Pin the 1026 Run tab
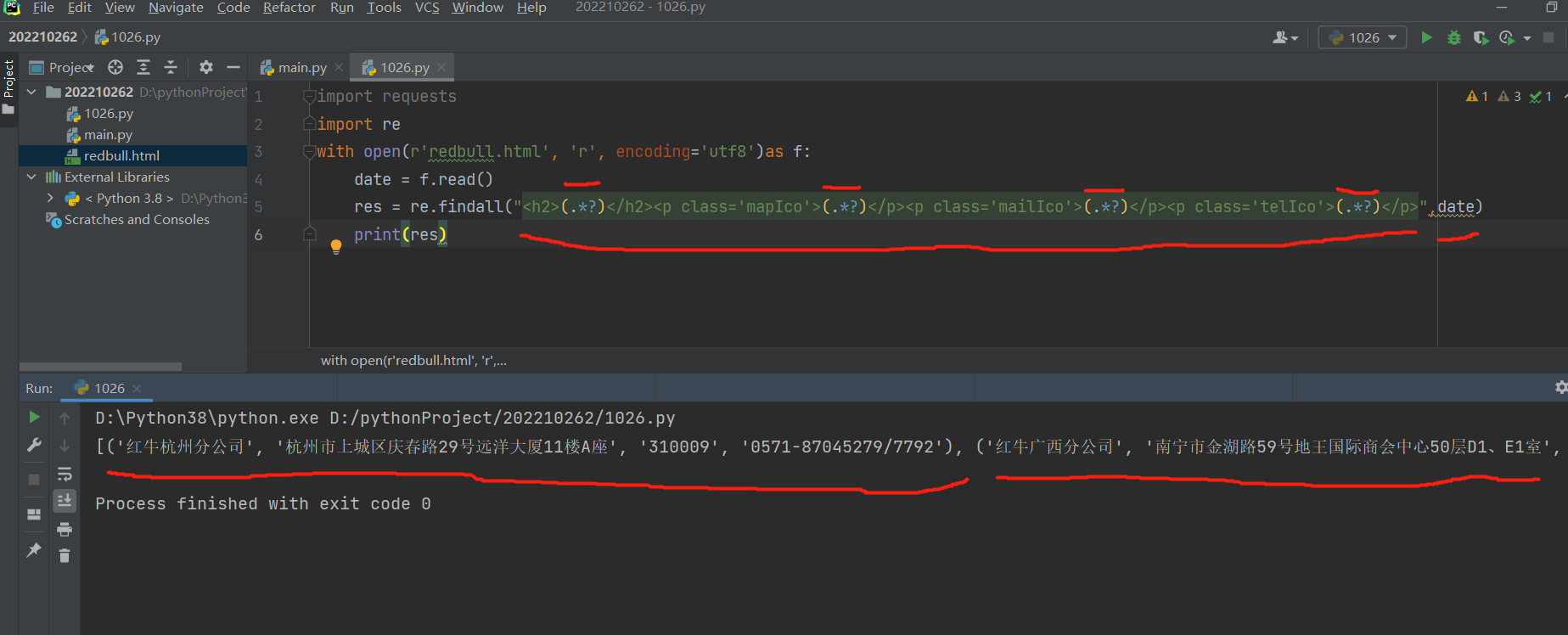 pyautogui.click(x=34, y=550)
